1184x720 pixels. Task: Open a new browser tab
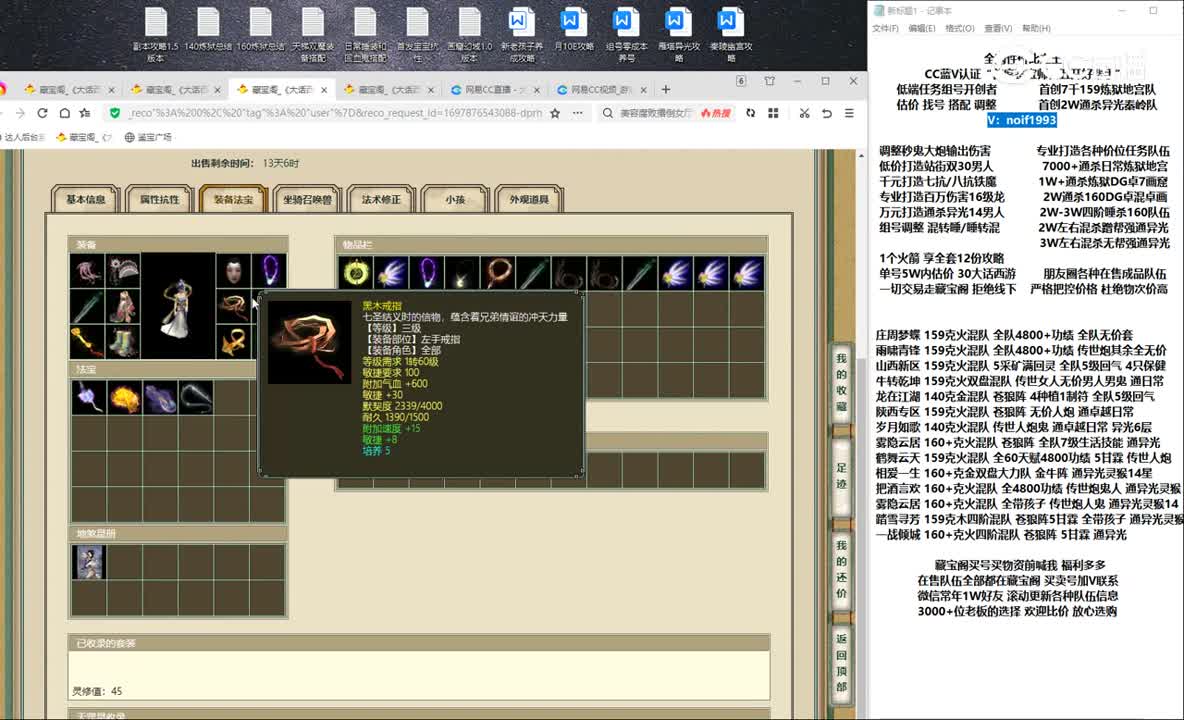pos(665,89)
